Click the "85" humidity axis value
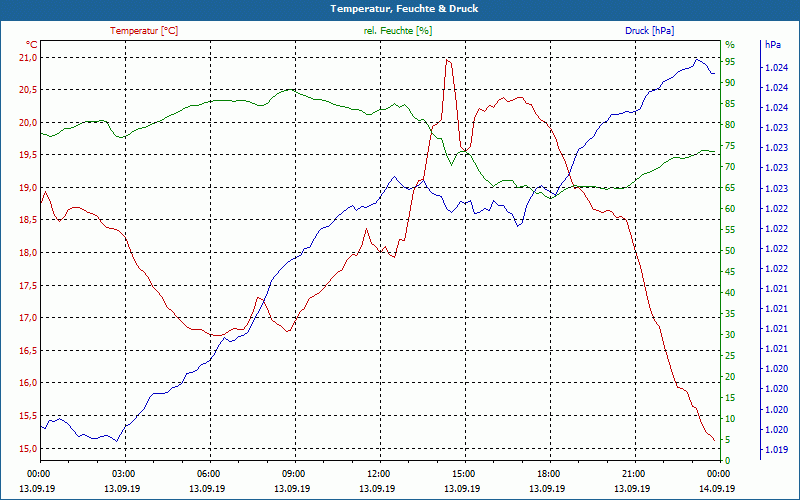The image size is (800, 500). click(x=730, y=104)
